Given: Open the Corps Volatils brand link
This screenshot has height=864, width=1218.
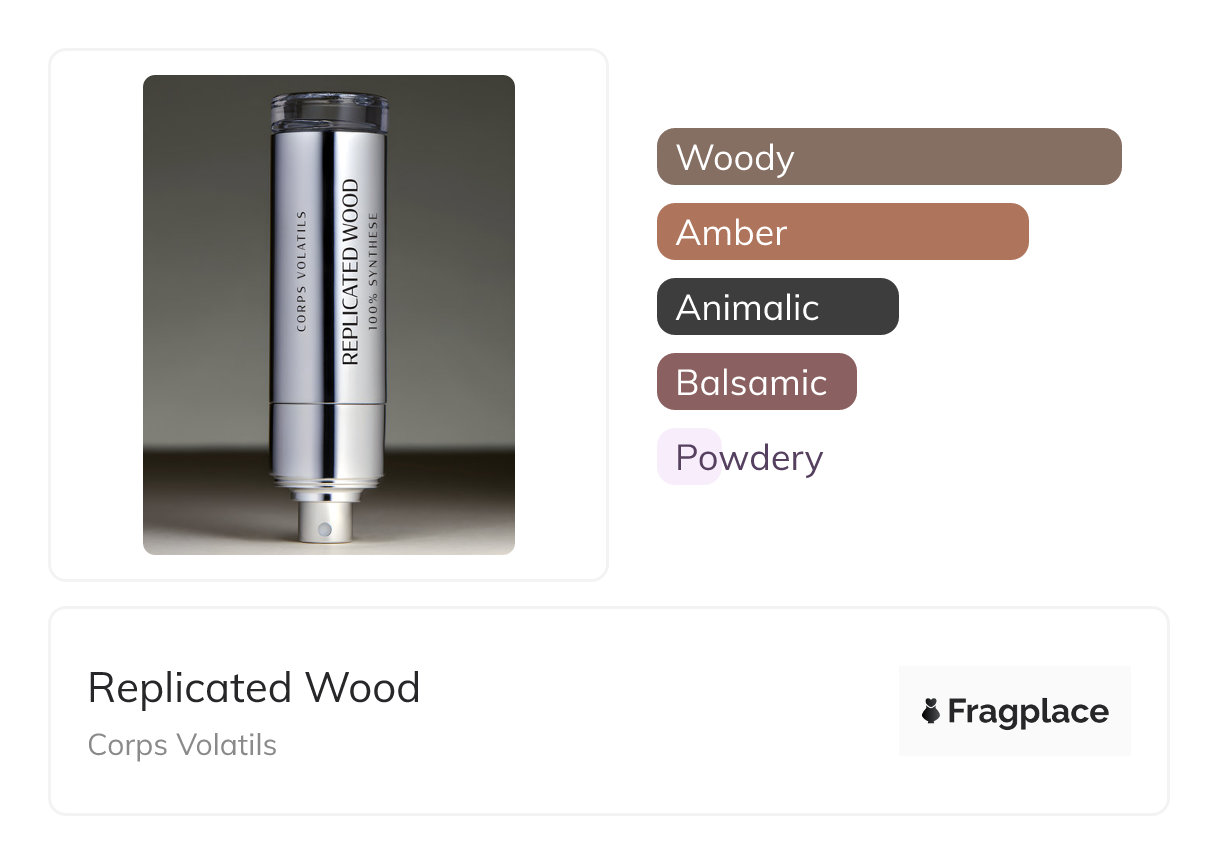Looking at the screenshot, I should 182,745.
